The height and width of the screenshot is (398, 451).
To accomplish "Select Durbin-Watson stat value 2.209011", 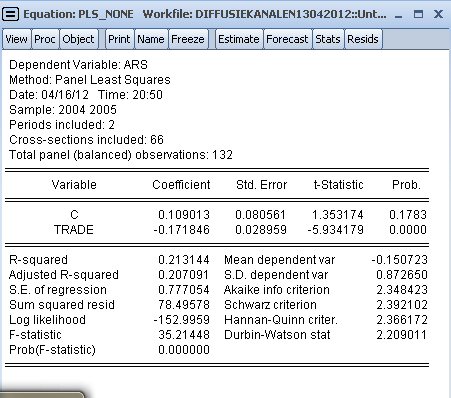I will pos(402,335).
